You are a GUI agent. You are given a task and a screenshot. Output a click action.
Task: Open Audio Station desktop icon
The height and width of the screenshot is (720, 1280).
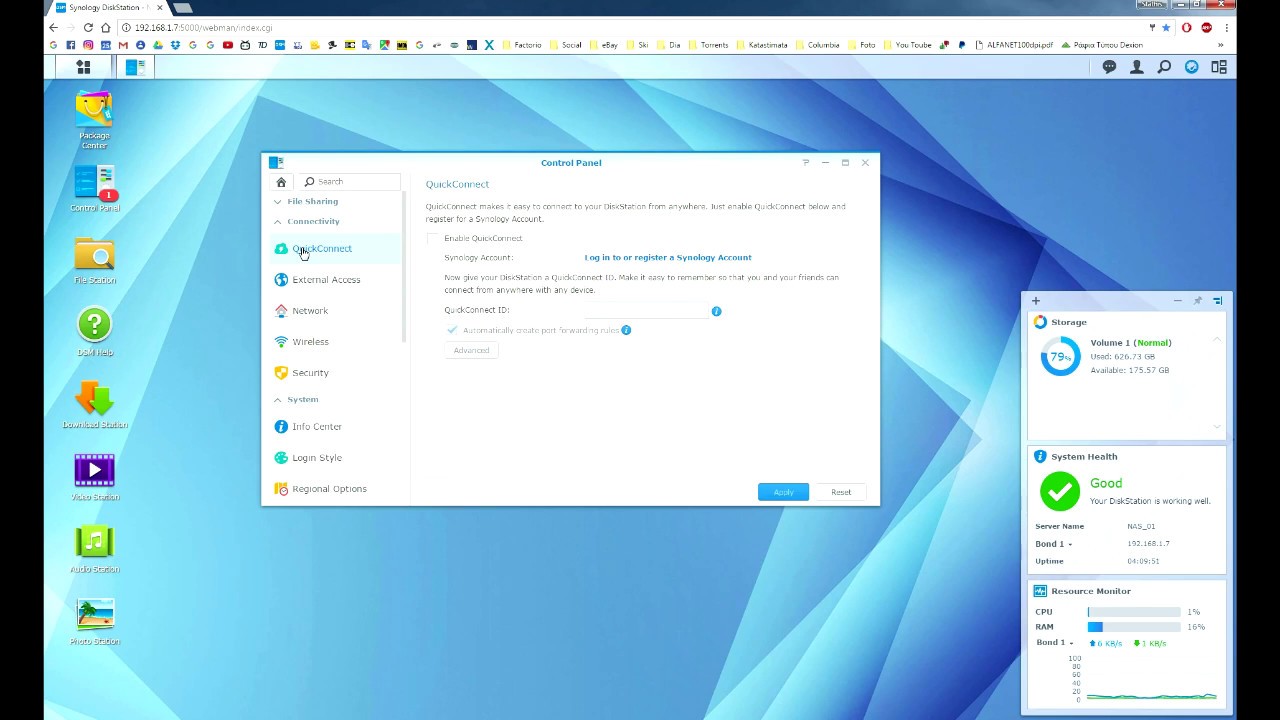[94, 549]
